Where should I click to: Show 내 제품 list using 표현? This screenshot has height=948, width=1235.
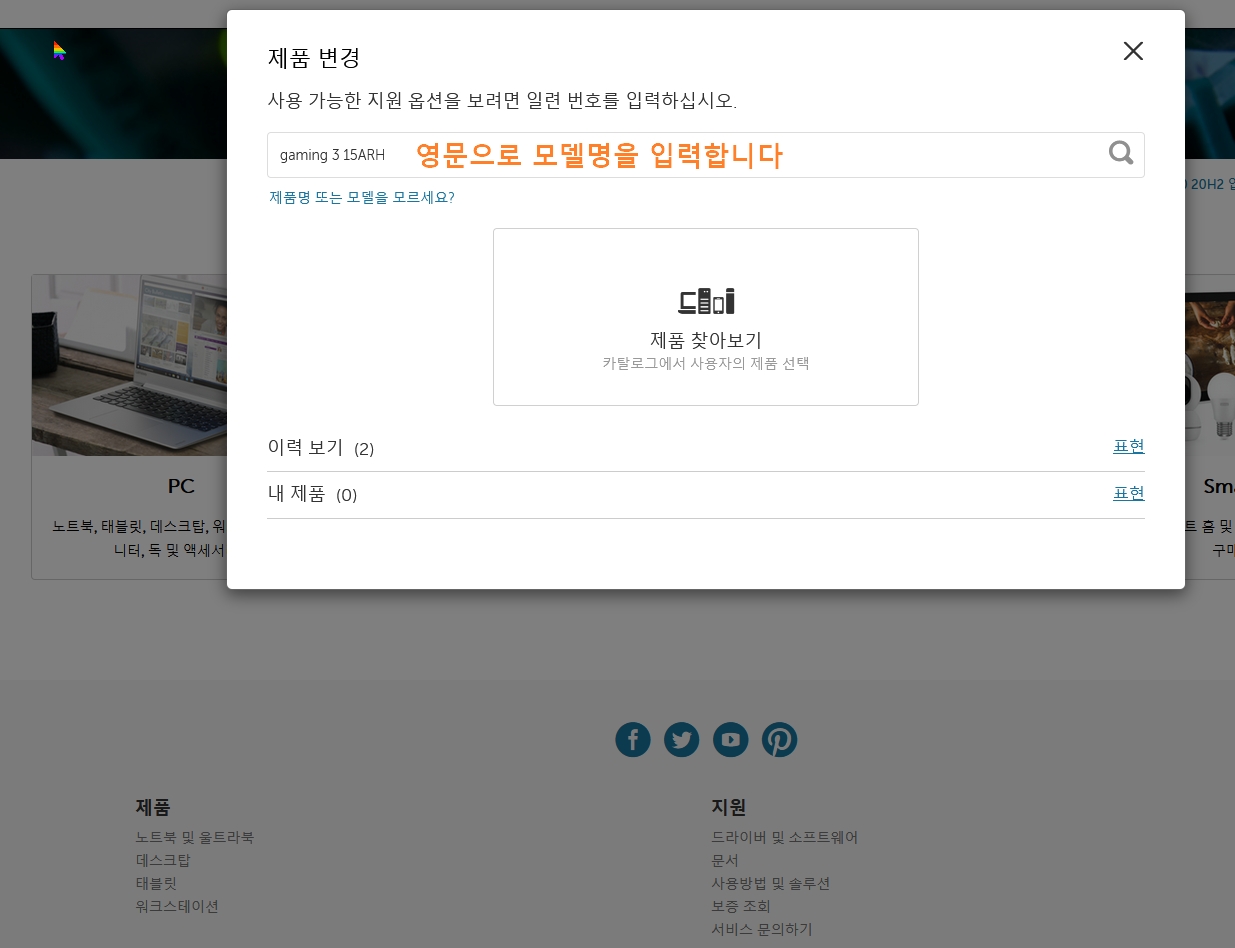coord(1128,493)
